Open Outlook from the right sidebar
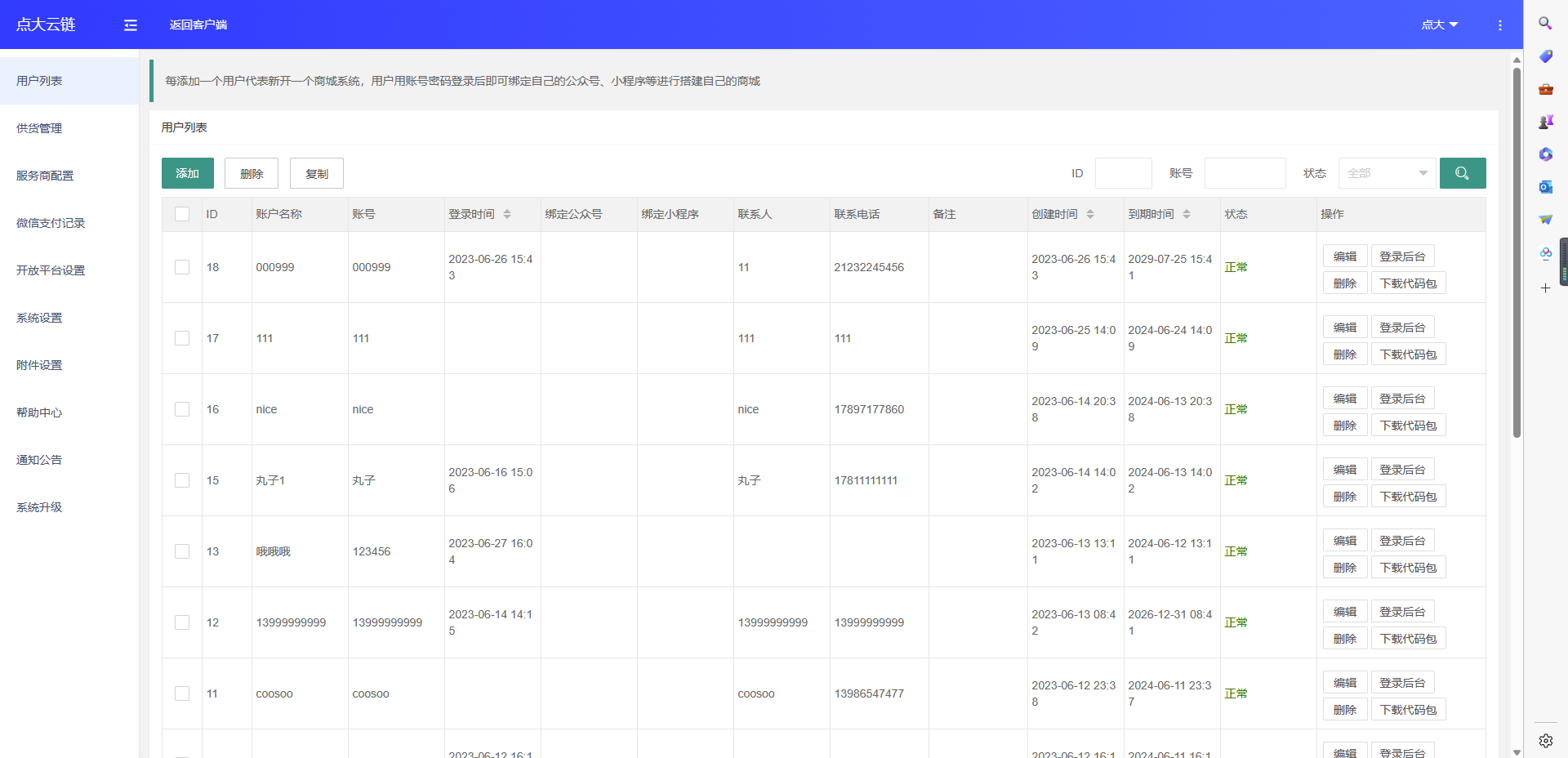Screen dimensions: 1568x758 pos(1545,186)
